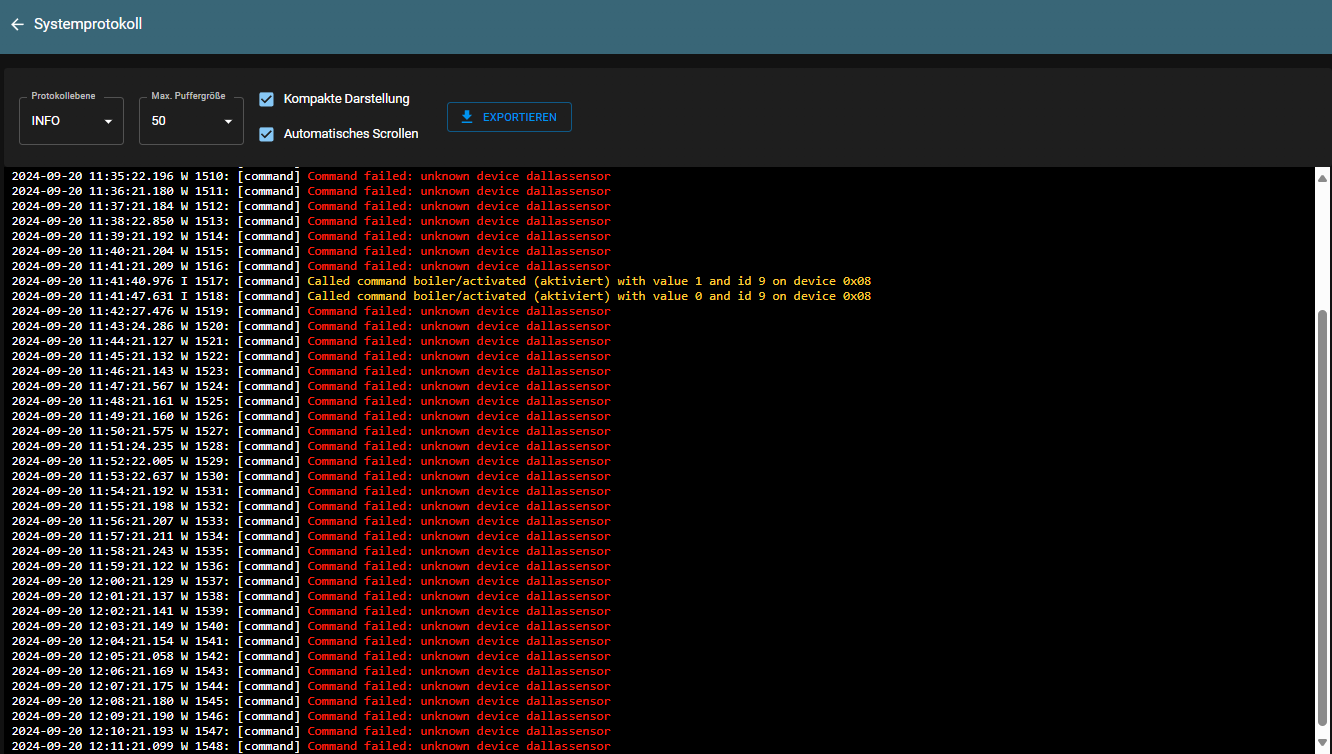Screen dimensions: 1332x754
Task: Select log entry 1532 at 11:55:21.198
Action: [x=311, y=506]
